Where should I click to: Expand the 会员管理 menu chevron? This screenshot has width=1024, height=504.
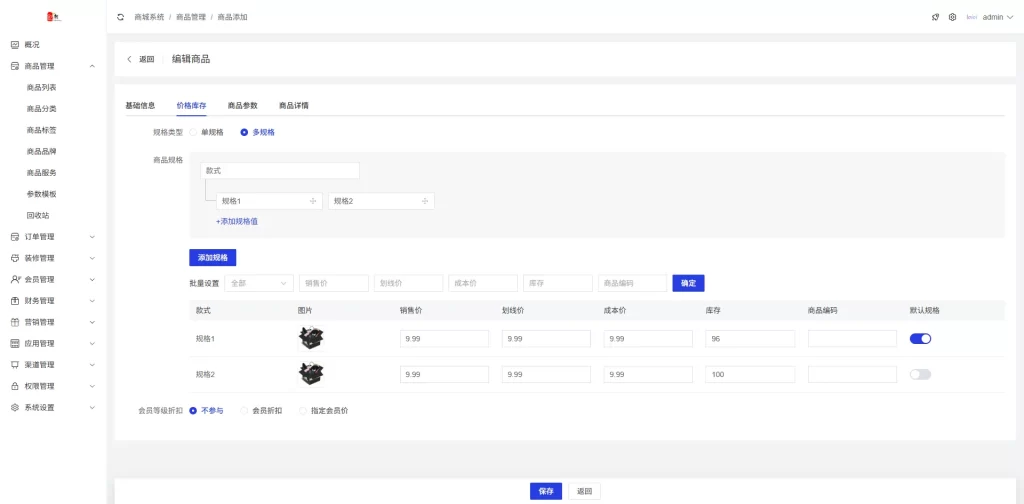click(92, 279)
